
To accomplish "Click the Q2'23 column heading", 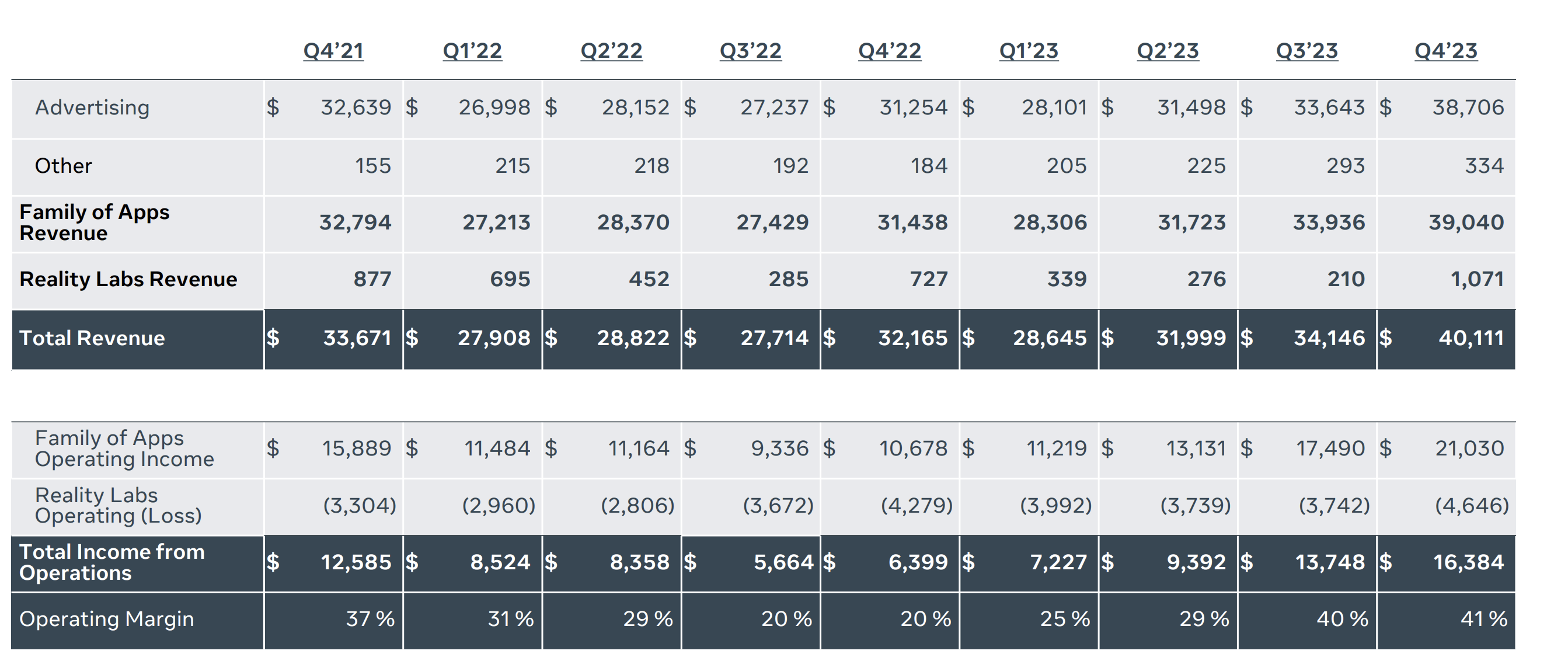I will click(x=1168, y=51).
